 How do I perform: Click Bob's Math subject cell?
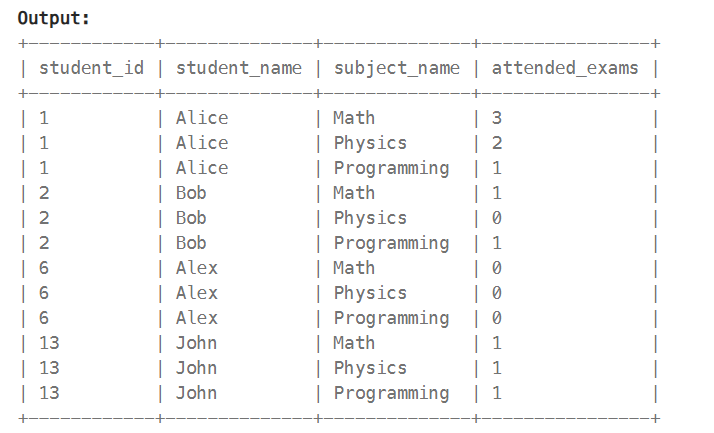pos(354,193)
